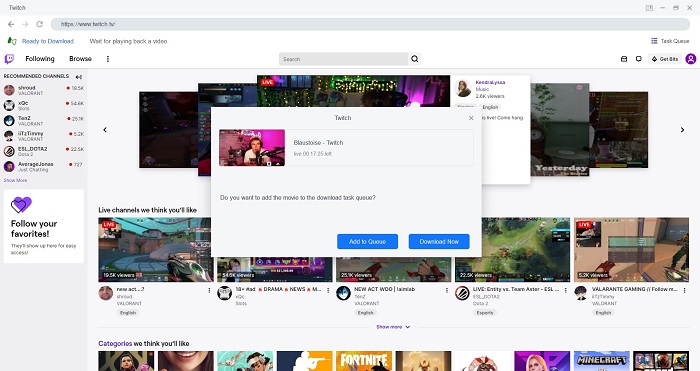Click the English tag in featured panel
700x371 pixels.
click(x=490, y=107)
